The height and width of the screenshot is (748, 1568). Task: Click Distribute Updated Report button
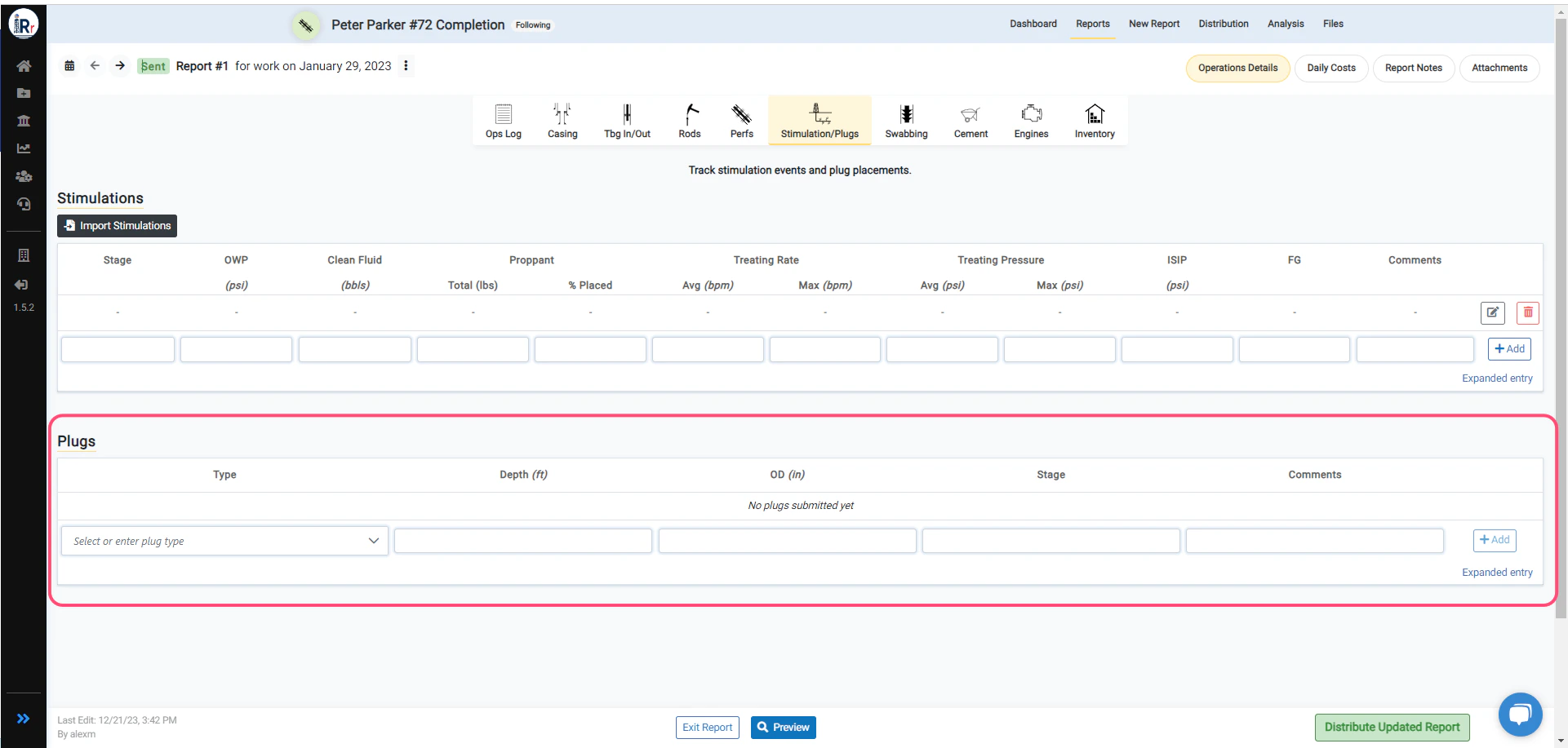1391,728
